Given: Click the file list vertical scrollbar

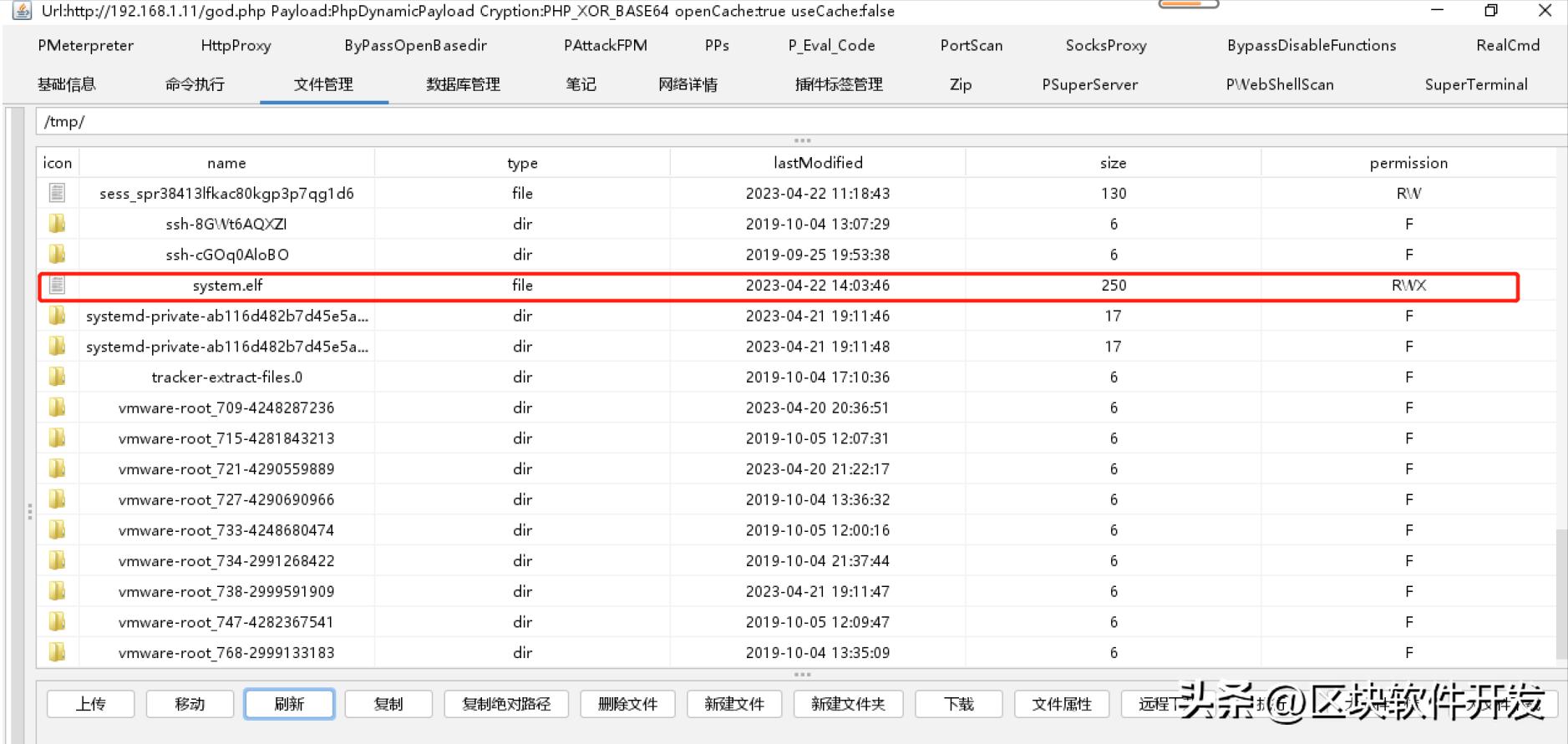Looking at the screenshot, I should click(x=1561, y=593).
